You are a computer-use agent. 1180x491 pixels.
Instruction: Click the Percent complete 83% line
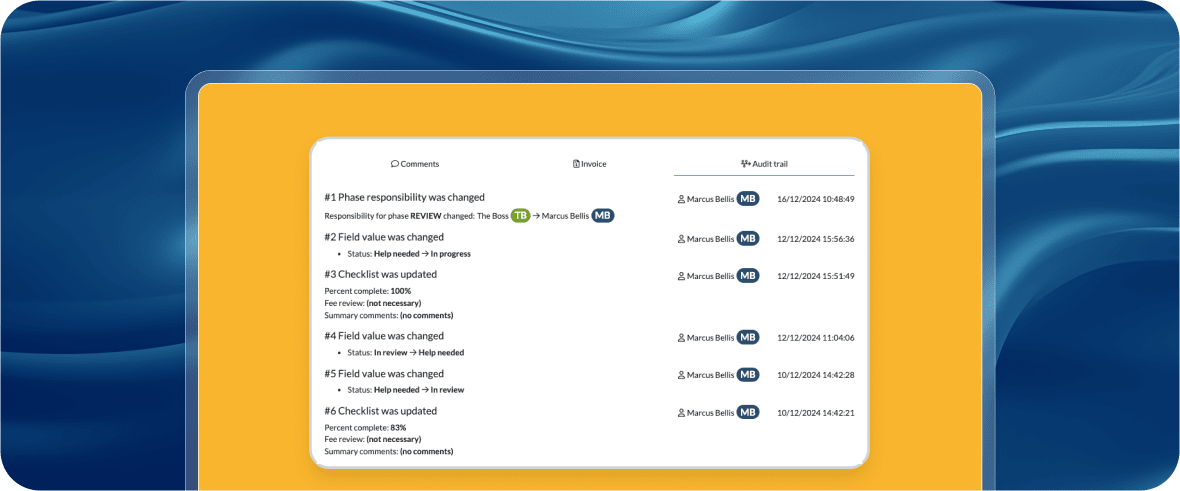365,428
